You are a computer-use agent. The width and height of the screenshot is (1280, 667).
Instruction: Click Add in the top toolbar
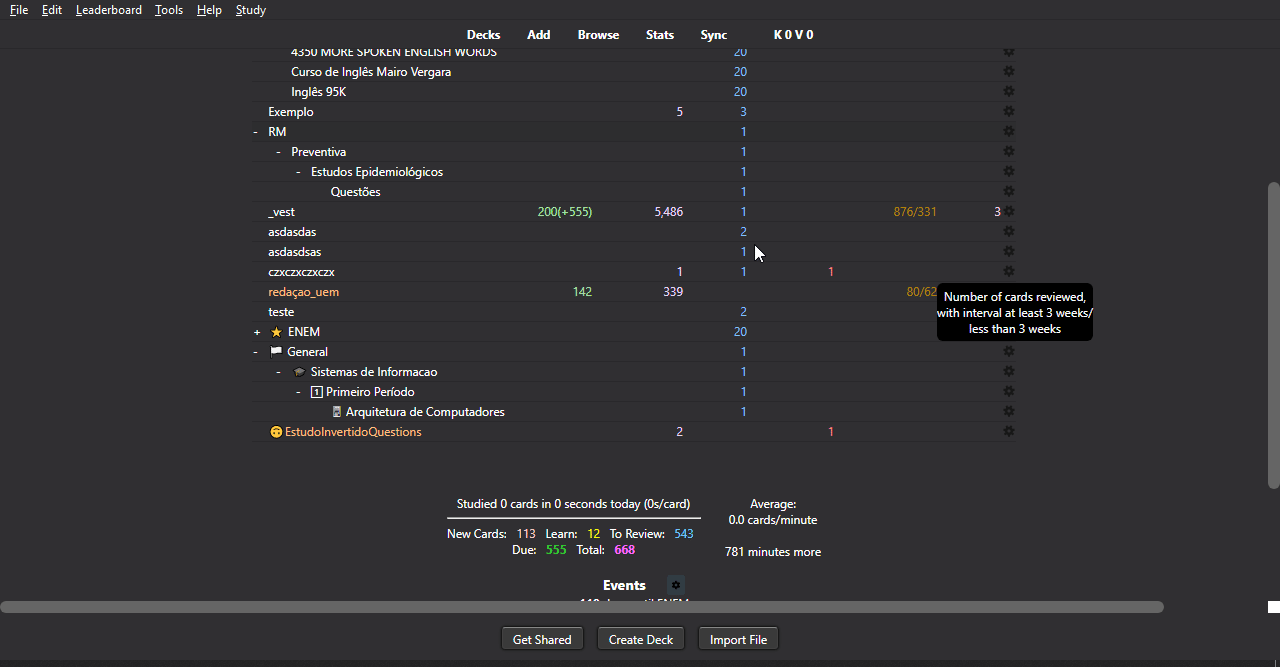pyautogui.click(x=539, y=35)
